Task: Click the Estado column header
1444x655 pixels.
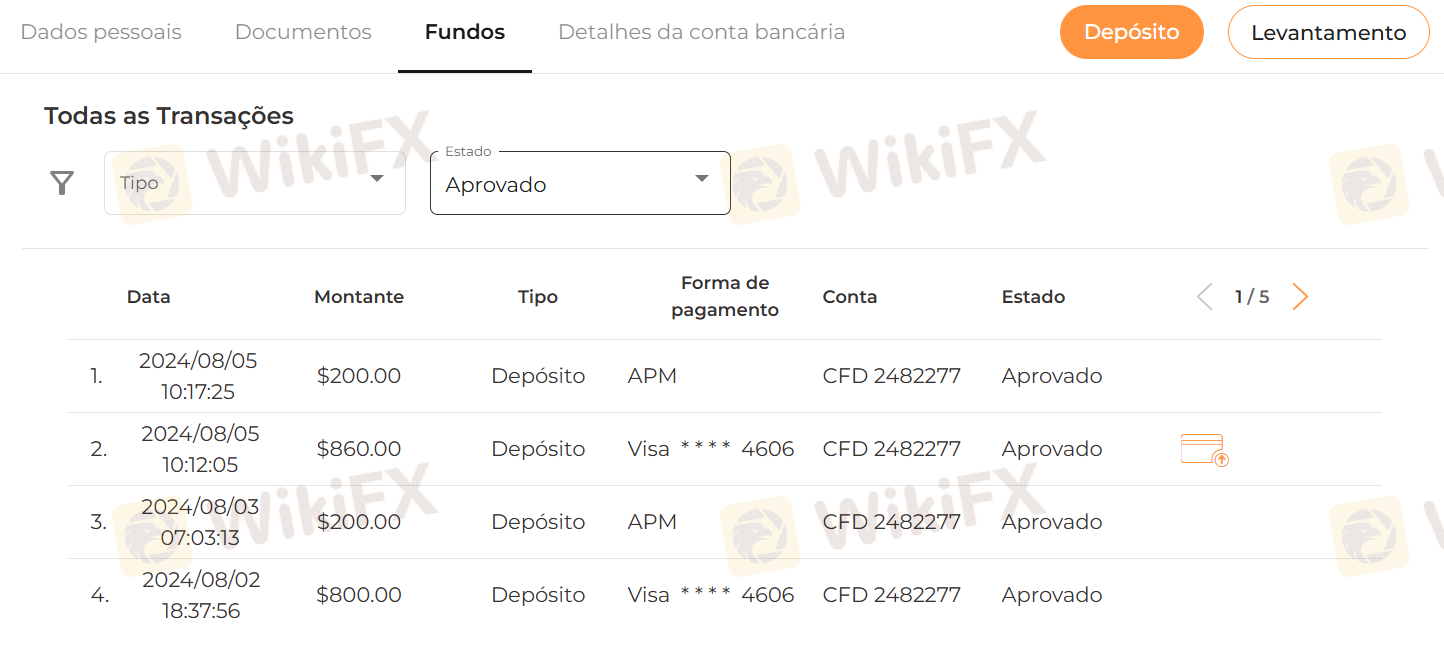Action: 1034,297
